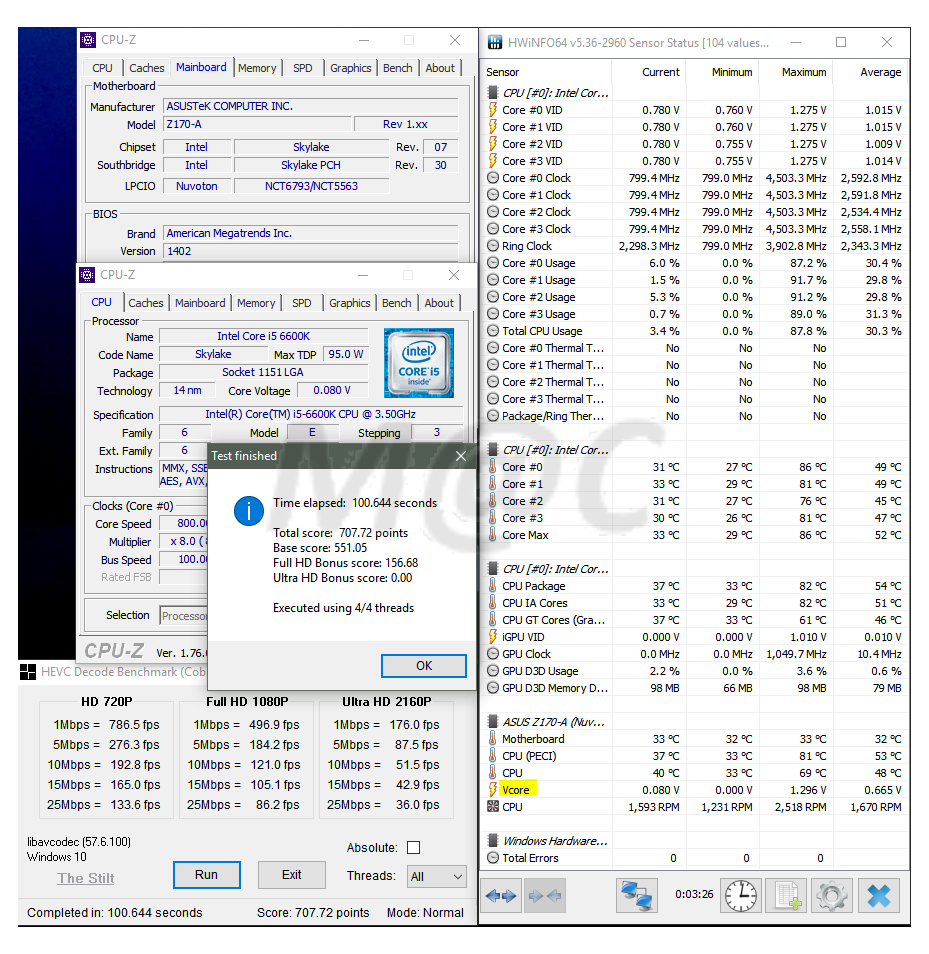Click the Vcore voltage sensor icon
The image size is (929, 954).
[x=493, y=790]
